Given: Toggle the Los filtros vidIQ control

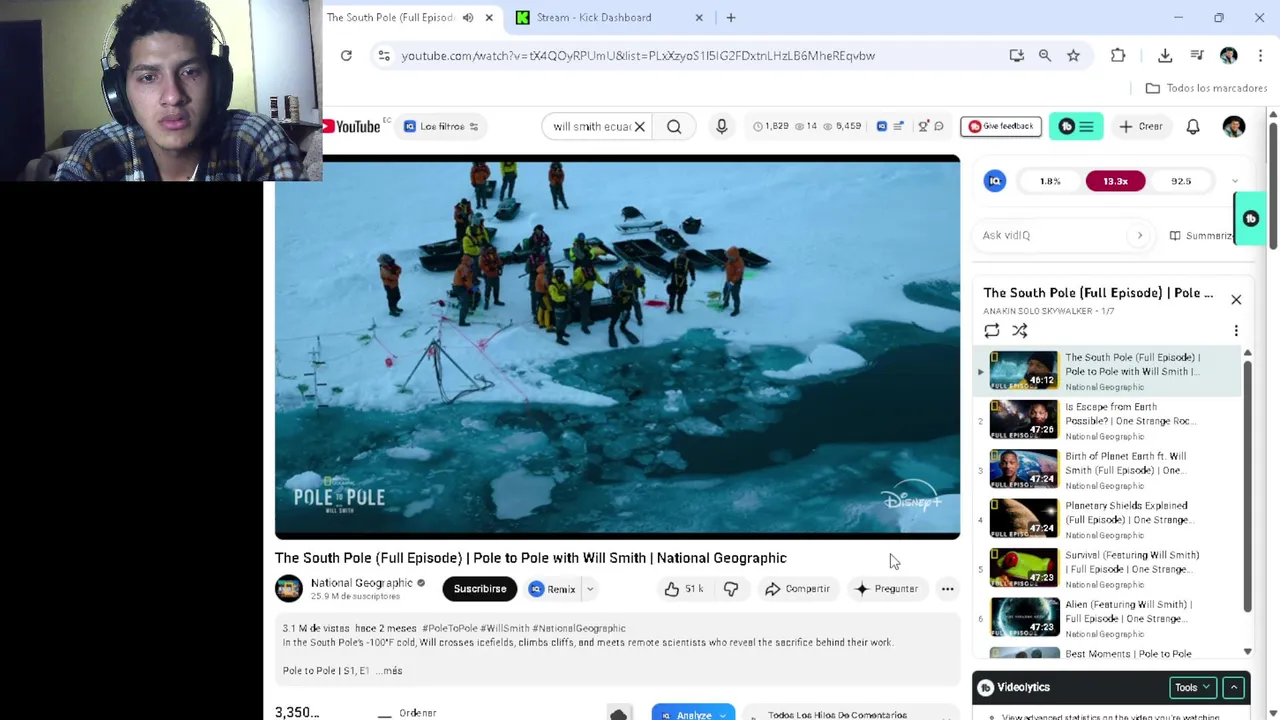Looking at the screenshot, I should [442, 126].
